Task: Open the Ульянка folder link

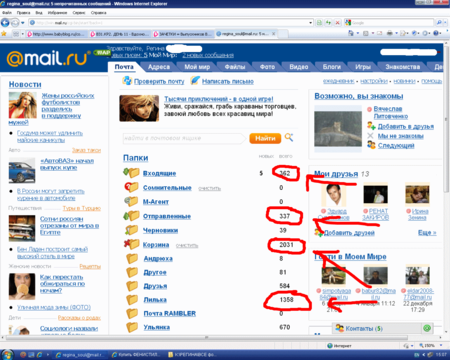Action: pyautogui.click(x=156, y=327)
